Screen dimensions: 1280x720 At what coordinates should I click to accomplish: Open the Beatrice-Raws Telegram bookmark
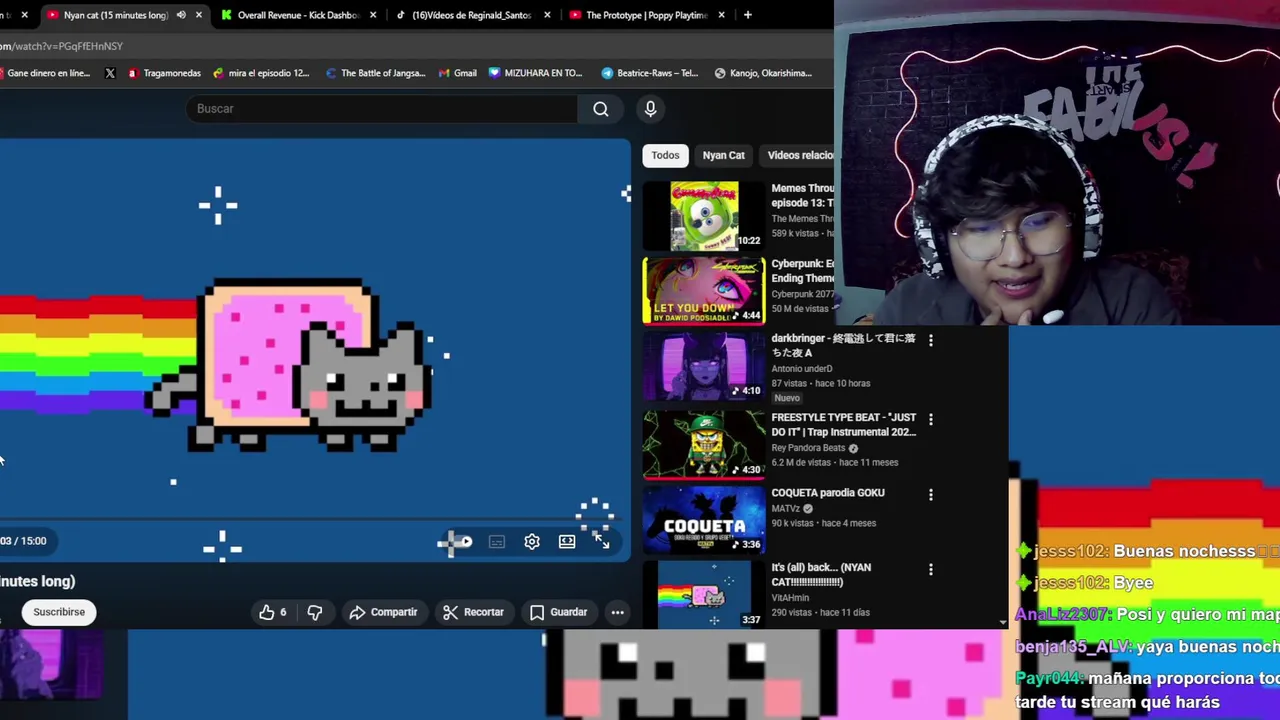[650, 73]
